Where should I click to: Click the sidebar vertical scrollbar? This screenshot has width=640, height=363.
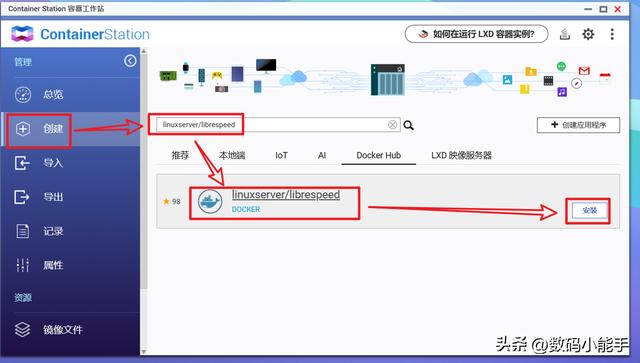[x=144, y=171]
